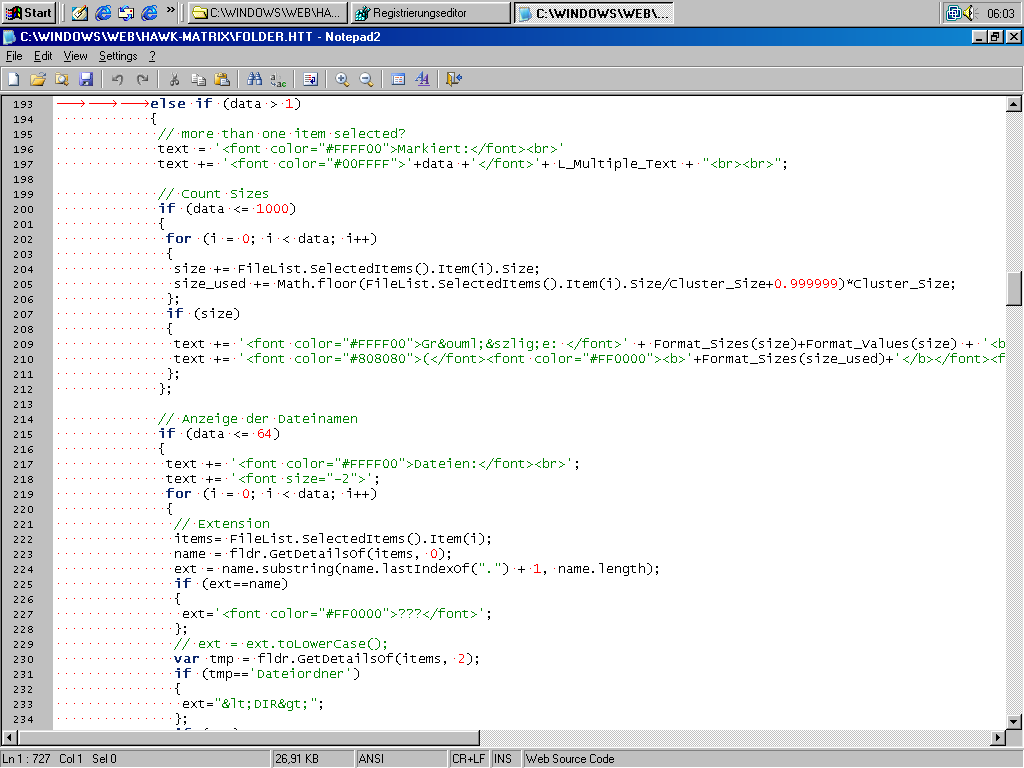Open the volume speaker tray icon
This screenshot has height=768, width=1024.
(969, 12)
